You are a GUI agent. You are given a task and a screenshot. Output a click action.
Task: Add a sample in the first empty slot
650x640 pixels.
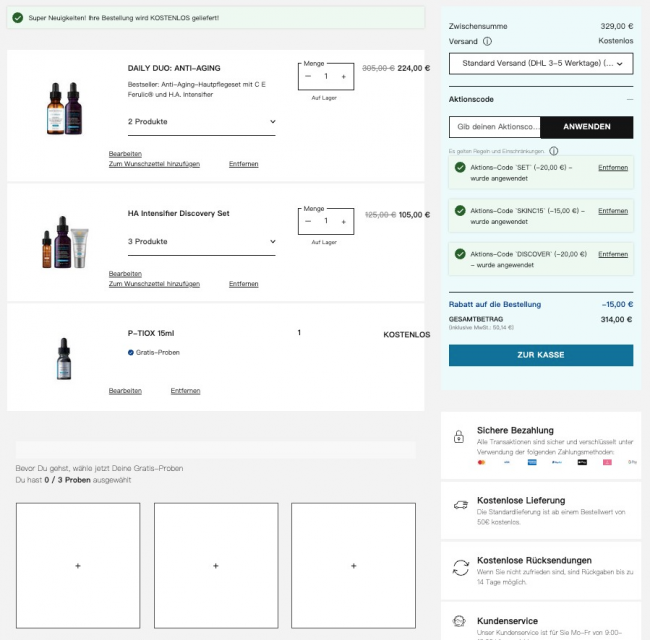click(x=78, y=566)
